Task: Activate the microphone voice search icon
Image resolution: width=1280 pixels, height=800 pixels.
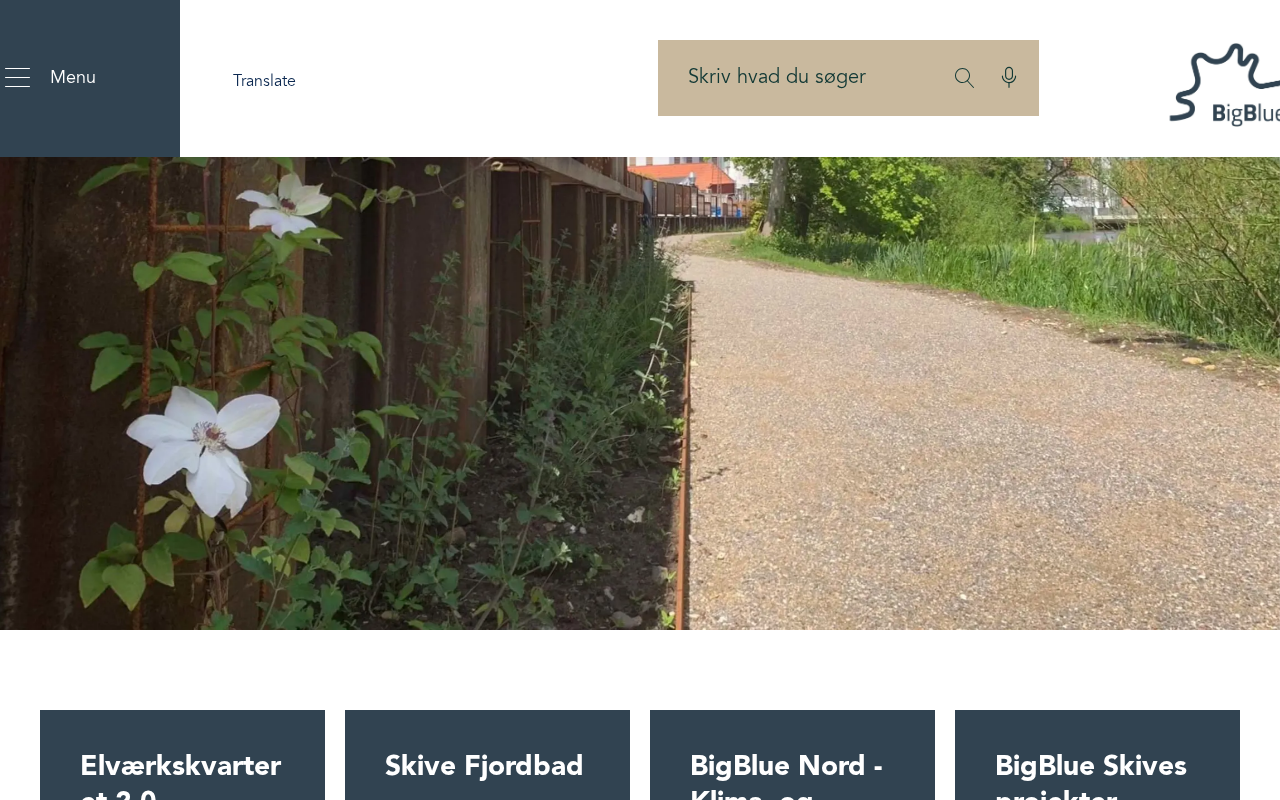Action: coord(1009,77)
